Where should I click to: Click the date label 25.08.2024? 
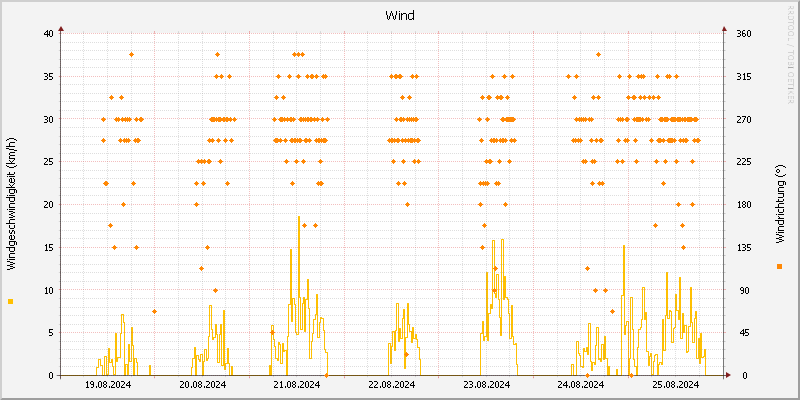[676, 384]
